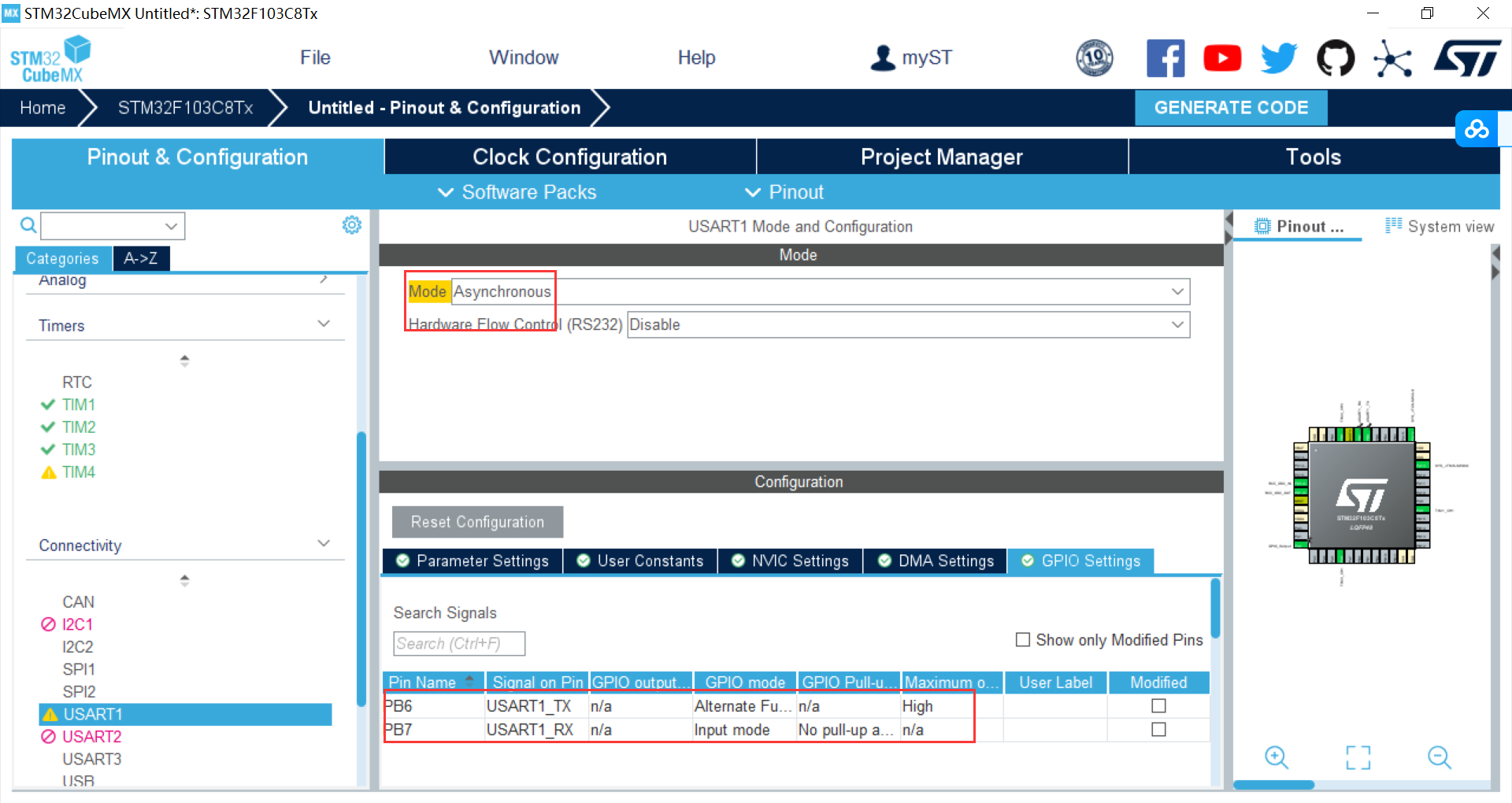Viewport: 1512px width, 803px height.
Task: Open the User Constants tab
Action: coord(640,561)
